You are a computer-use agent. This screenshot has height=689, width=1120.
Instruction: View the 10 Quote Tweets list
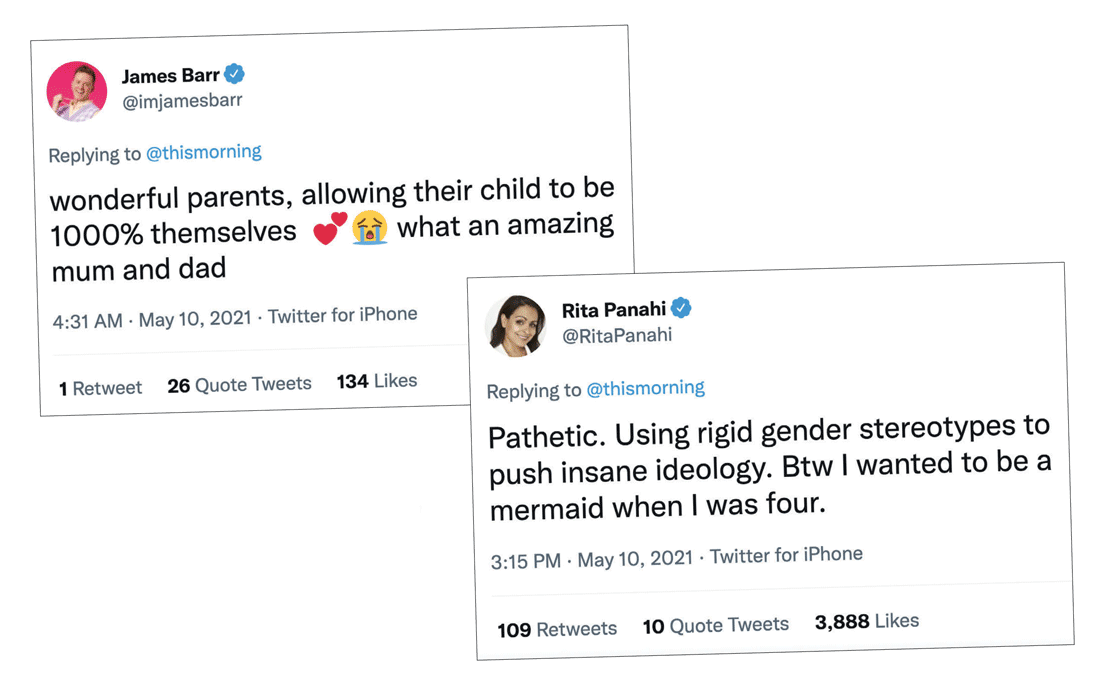click(x=715, y=626)
